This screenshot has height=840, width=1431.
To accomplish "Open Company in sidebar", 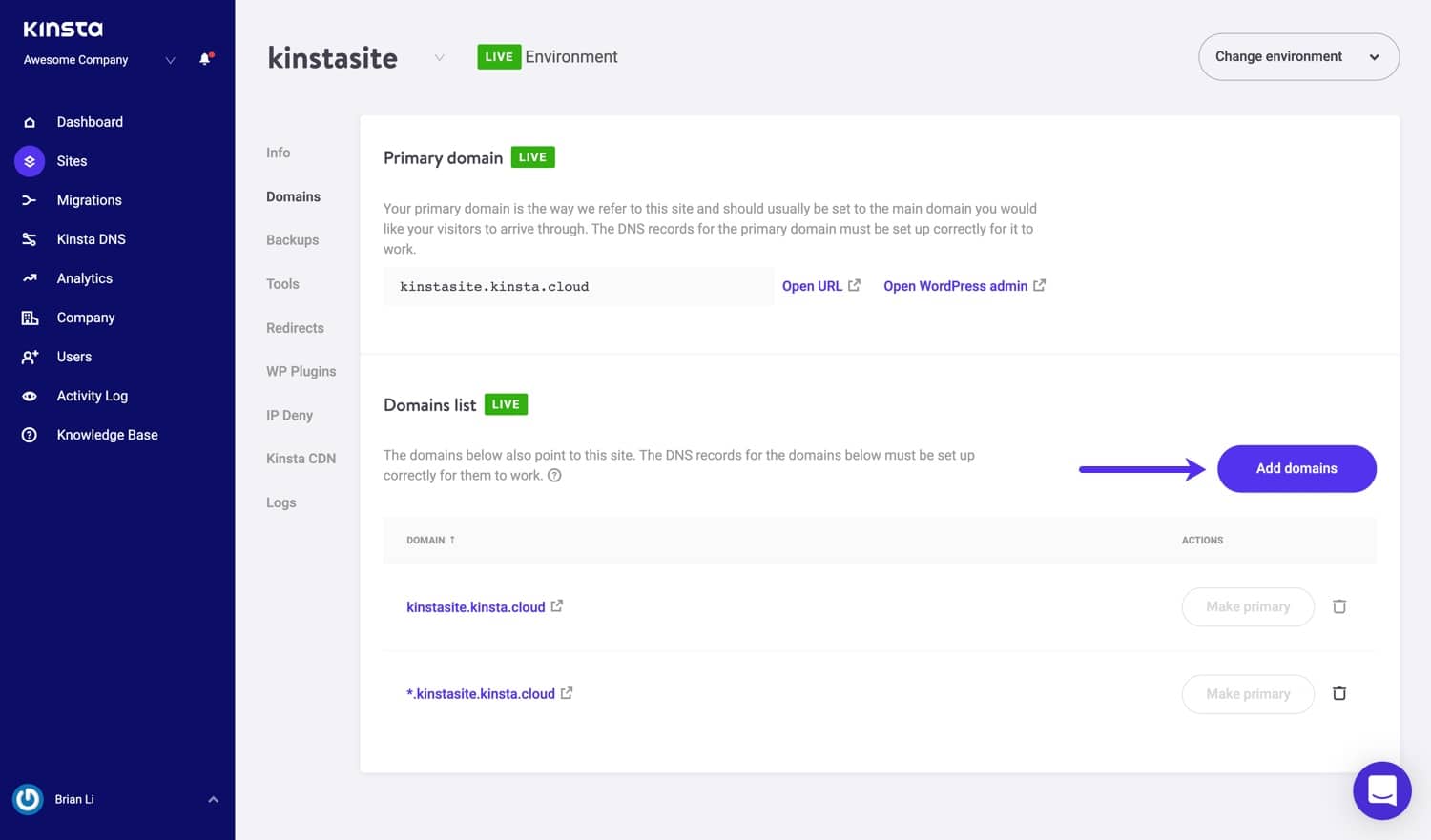I will tap(85, 318).
